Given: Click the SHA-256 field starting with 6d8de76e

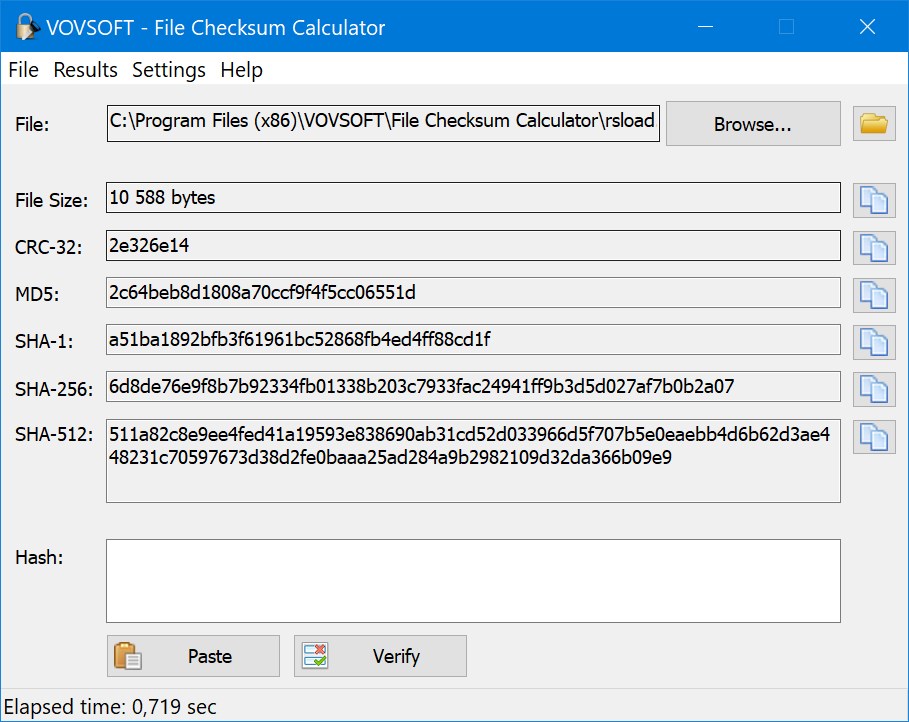Looking at the screenshot, I should [473, 386].
